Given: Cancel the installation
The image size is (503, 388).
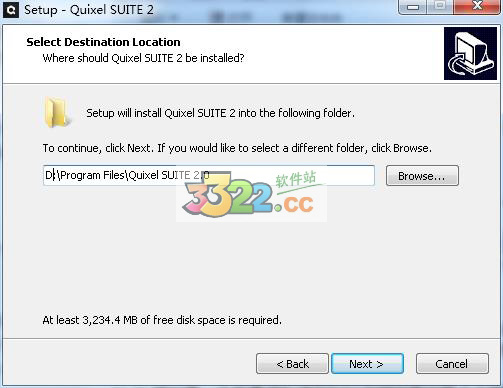Looking at the screenshot, I should coord(452,364).
